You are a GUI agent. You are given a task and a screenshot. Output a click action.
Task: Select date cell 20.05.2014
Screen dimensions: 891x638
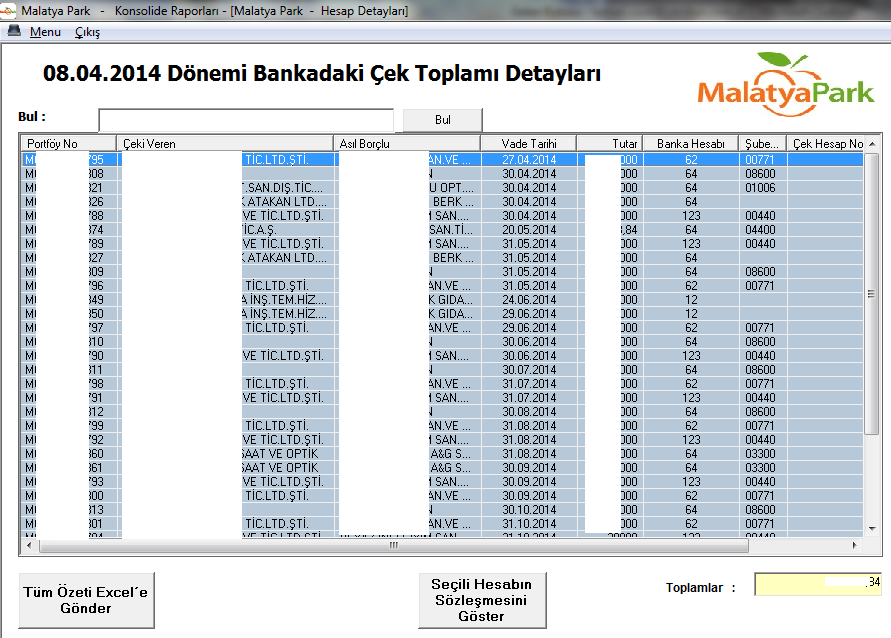coord(529,230)
